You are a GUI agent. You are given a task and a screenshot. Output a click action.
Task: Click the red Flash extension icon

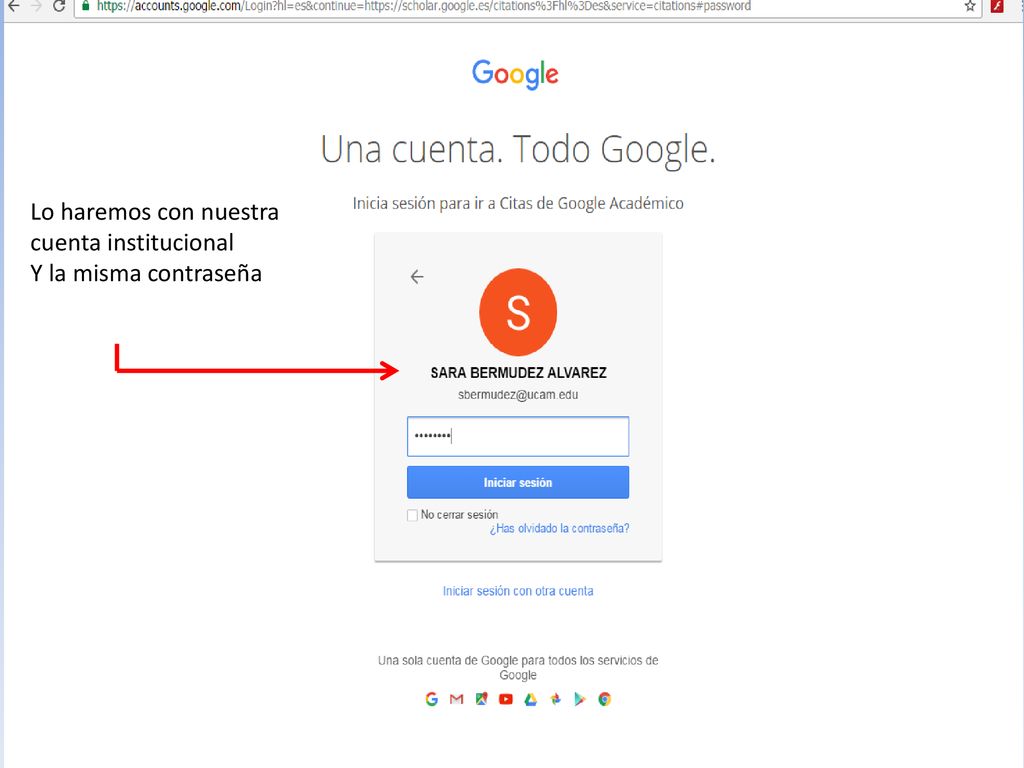point(997,7)
